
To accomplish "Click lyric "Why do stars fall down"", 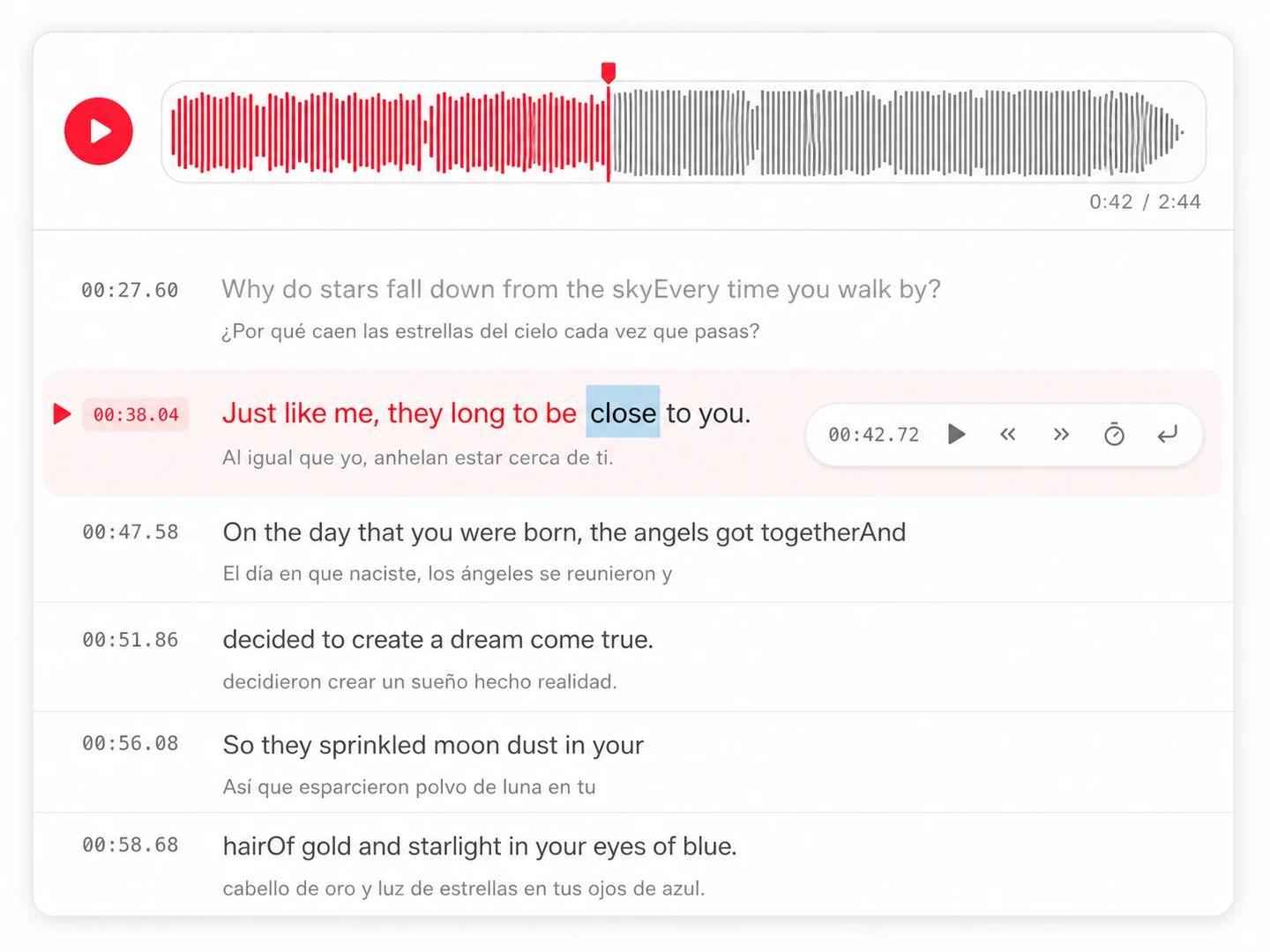I will click(358, 289).
